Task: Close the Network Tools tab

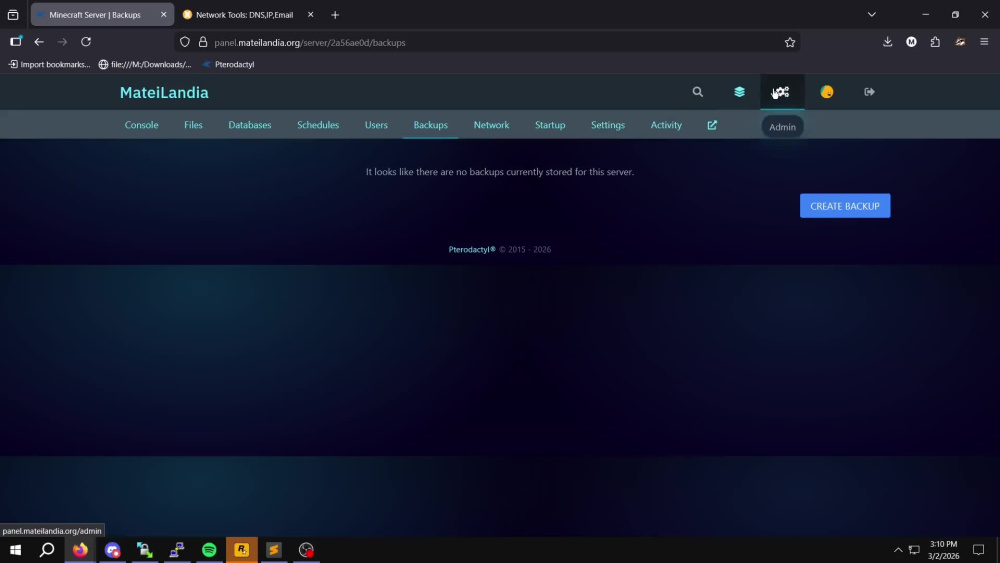Action: click(x=310, y=15)
